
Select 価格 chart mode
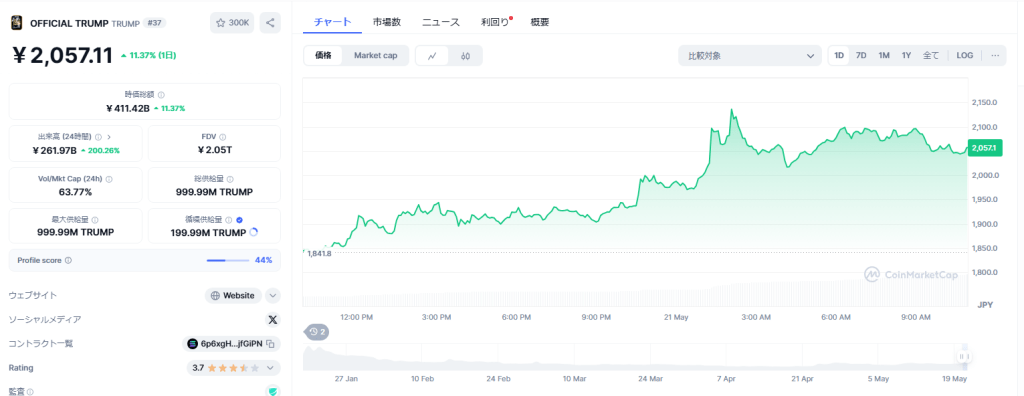[x=323, y=56]
